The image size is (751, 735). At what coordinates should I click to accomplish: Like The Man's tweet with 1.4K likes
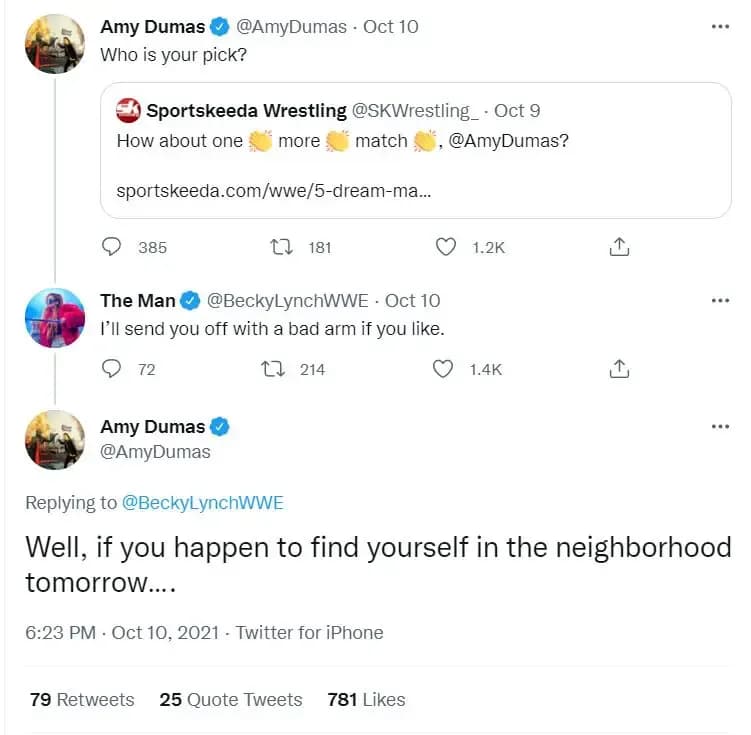coord(443,369)
